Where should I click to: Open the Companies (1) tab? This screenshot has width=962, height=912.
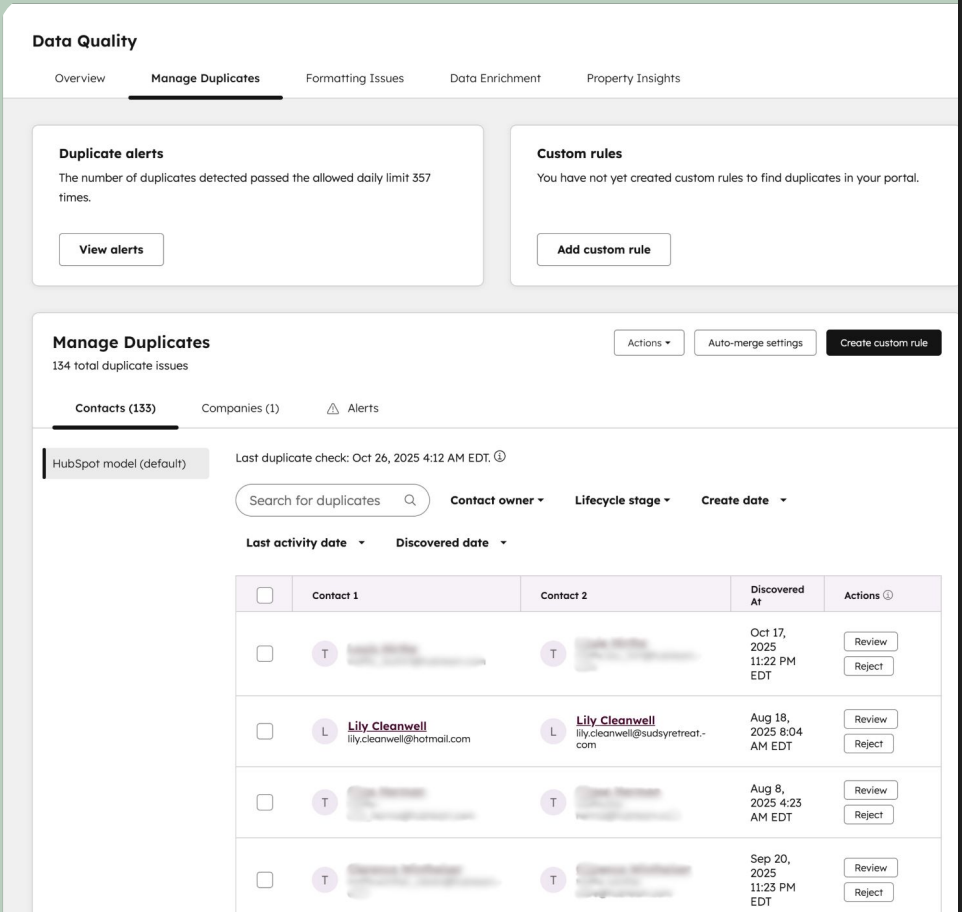pos(240,408)
